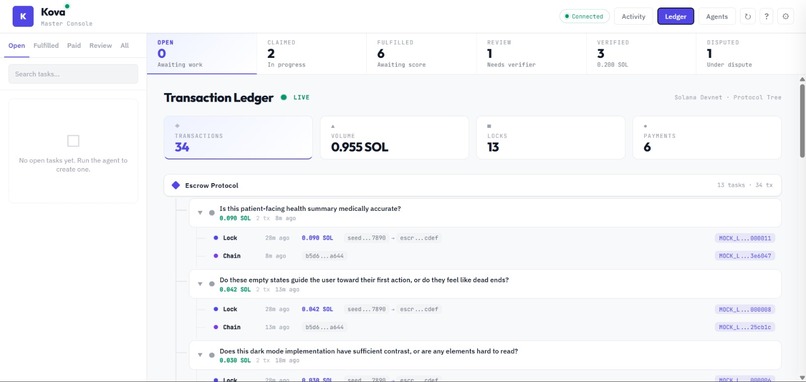Open the patient-facing health summary task title

point(310,208)
